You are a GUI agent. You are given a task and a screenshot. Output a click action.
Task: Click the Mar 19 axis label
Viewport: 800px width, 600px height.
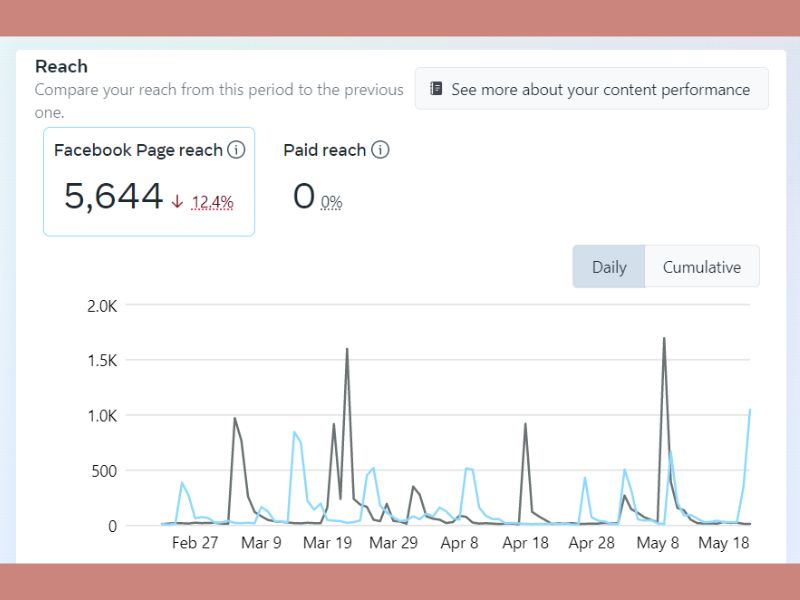(328, 542)
